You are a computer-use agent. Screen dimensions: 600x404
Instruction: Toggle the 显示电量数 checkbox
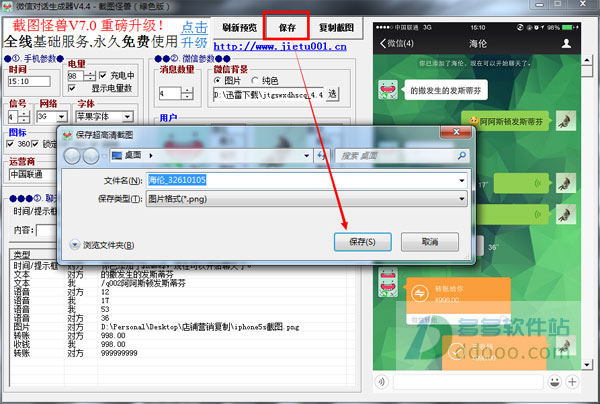(72, 88)
